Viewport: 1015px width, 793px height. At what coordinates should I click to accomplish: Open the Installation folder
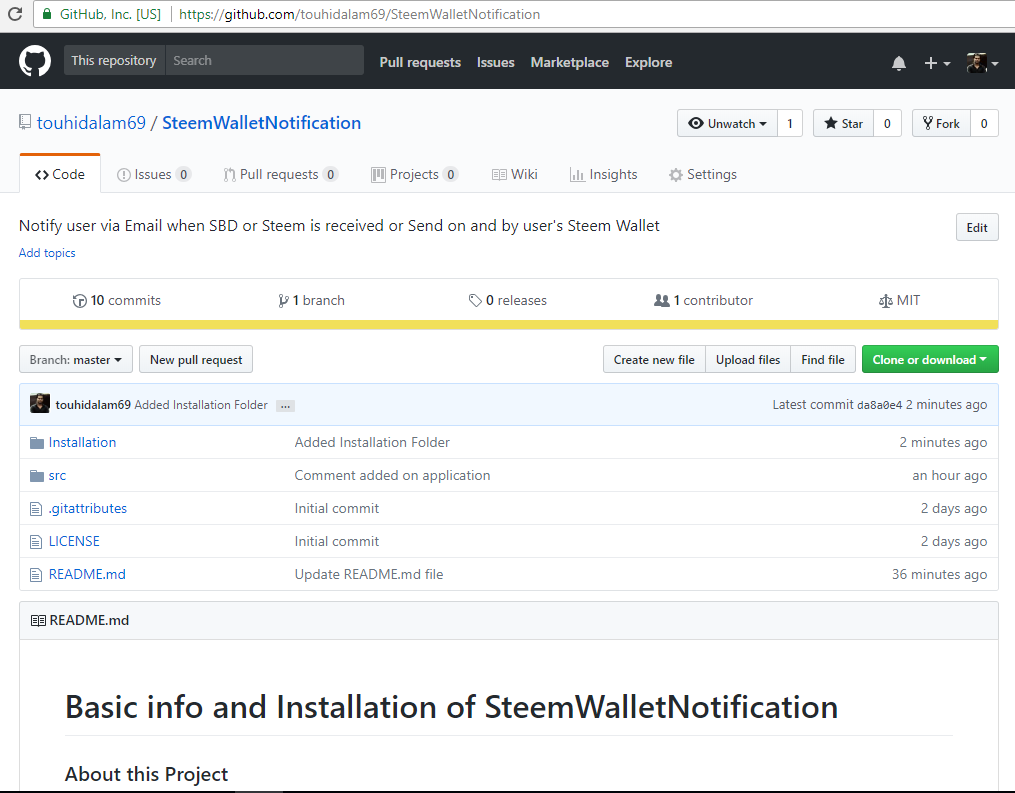[82, 442]
